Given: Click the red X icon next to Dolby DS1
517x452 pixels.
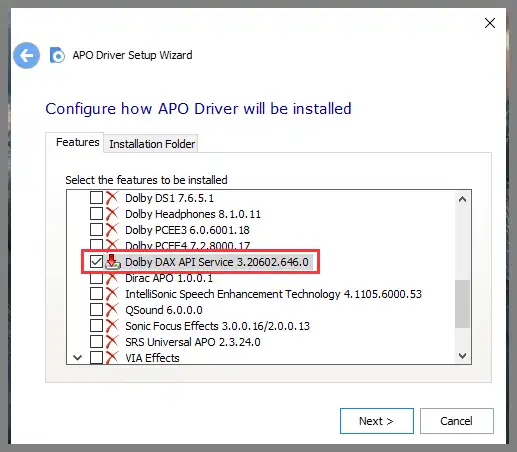Looking at the screenshot, I should pos(112,198).
